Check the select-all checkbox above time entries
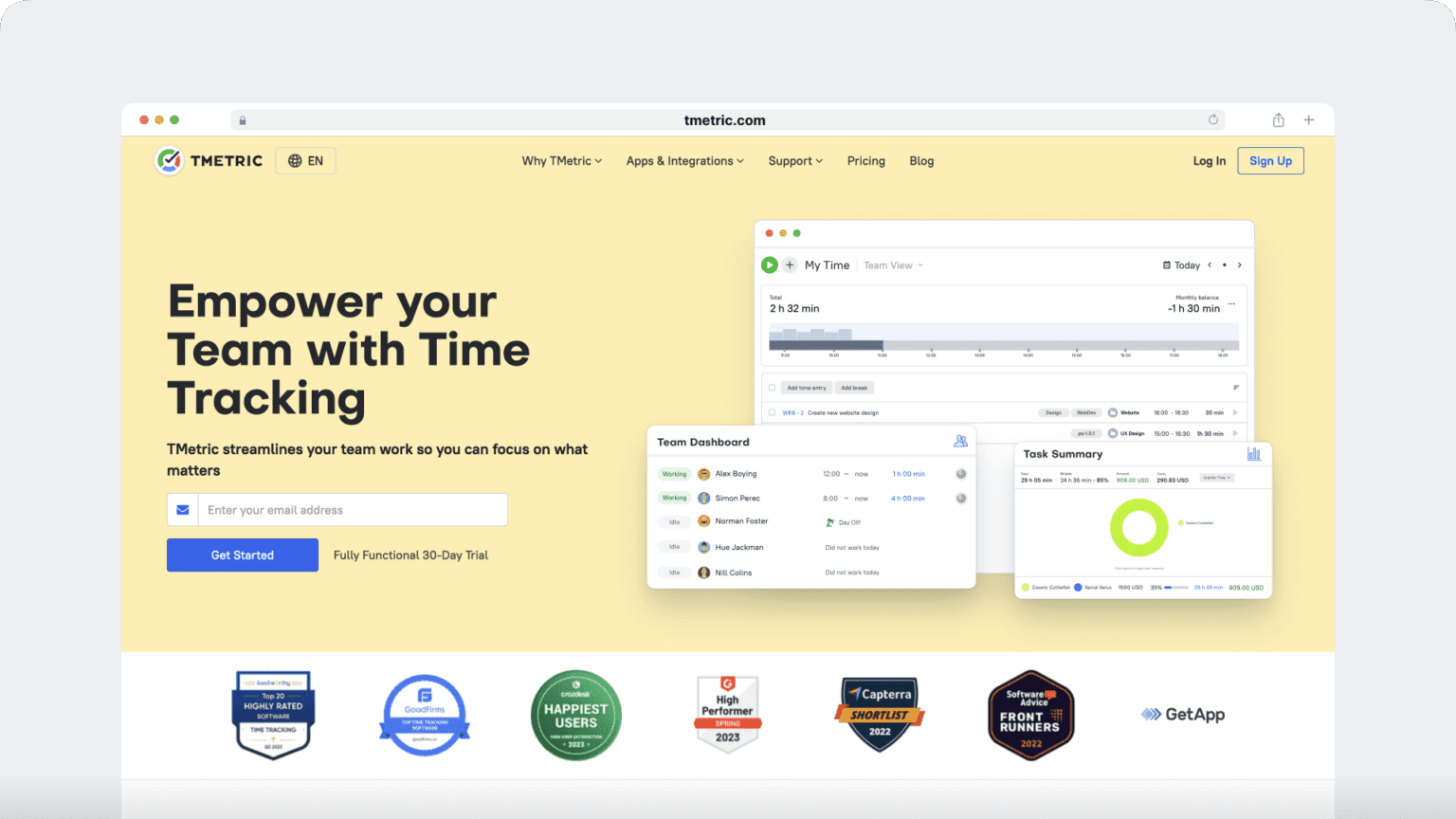 coord(772,388)
